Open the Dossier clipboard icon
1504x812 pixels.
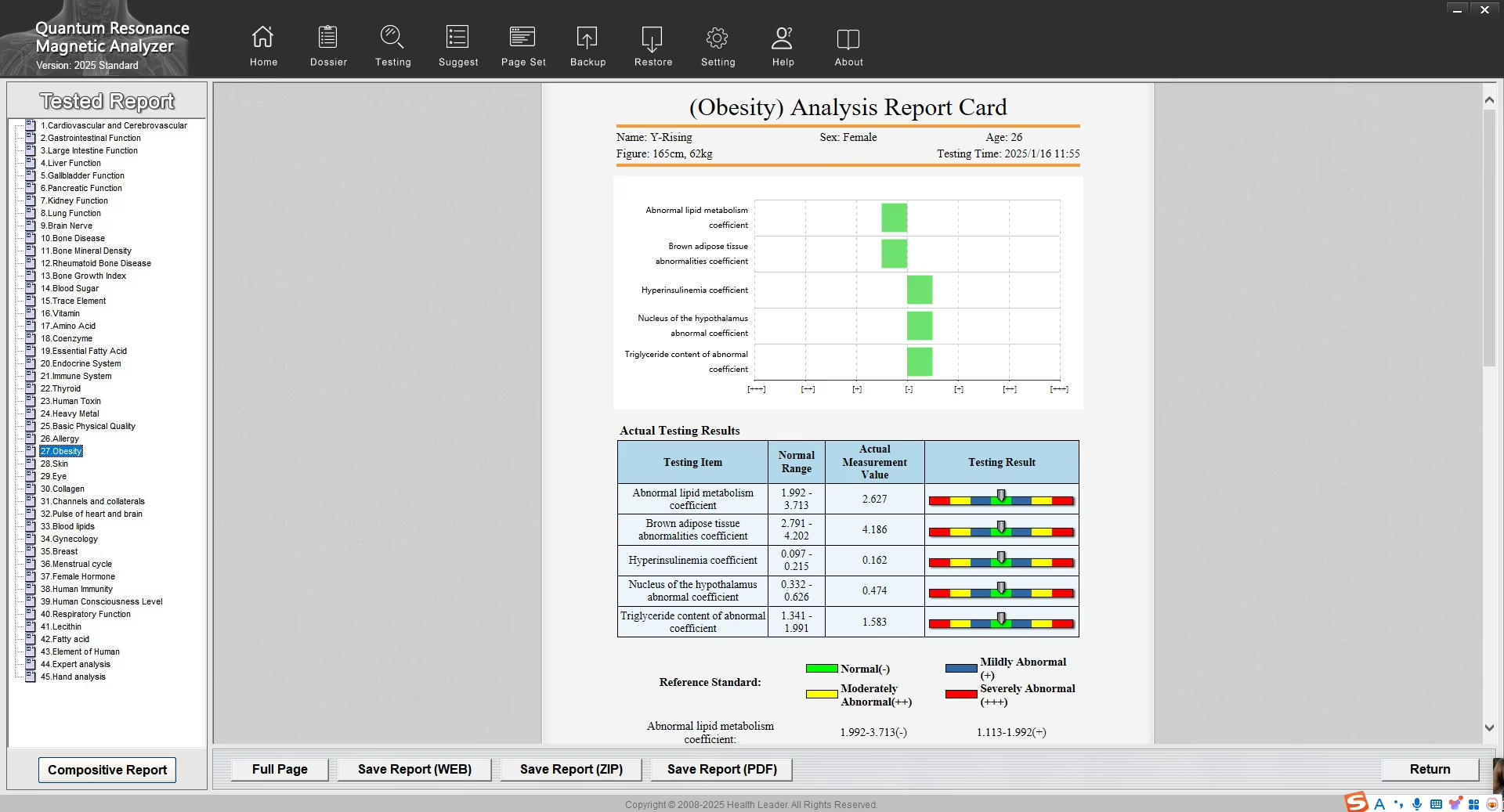327,37
